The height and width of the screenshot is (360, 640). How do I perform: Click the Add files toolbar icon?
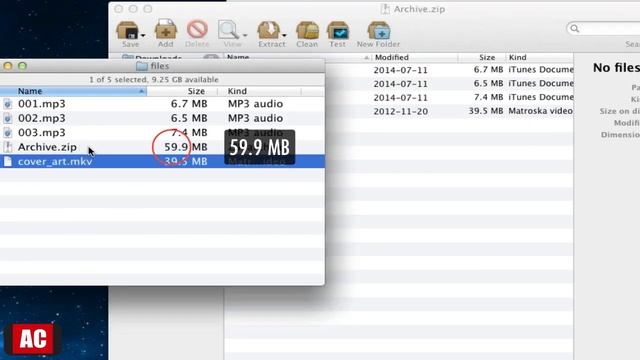(165, 30)
